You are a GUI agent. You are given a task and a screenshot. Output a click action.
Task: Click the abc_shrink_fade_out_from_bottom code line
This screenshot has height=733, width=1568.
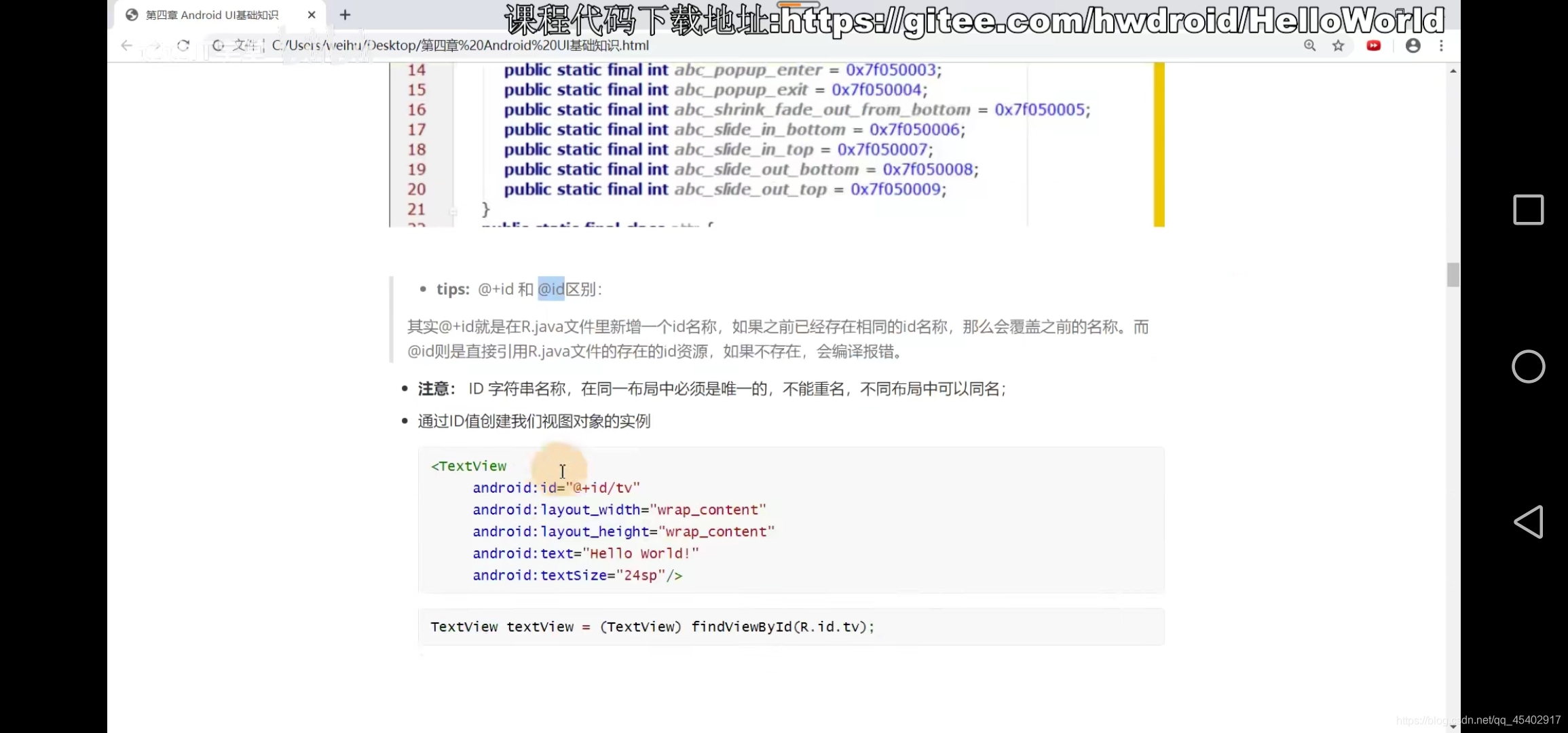(797, 109)
